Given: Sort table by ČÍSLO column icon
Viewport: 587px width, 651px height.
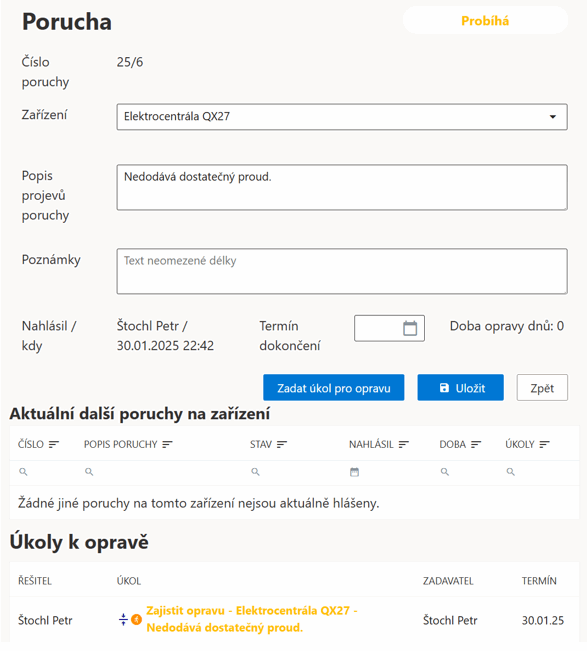Looking at the screenshot, I should pos(54,444).
